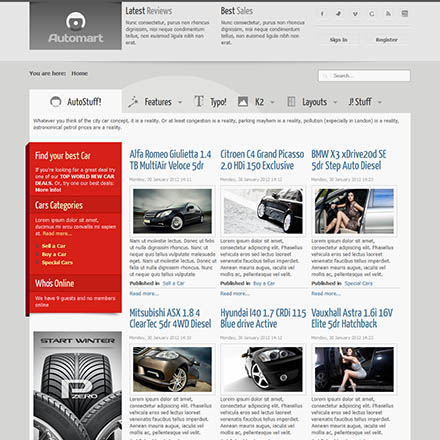440x440 pixels.
Task: Select the AutoStuff! tab
Action: tap(76, 101)
